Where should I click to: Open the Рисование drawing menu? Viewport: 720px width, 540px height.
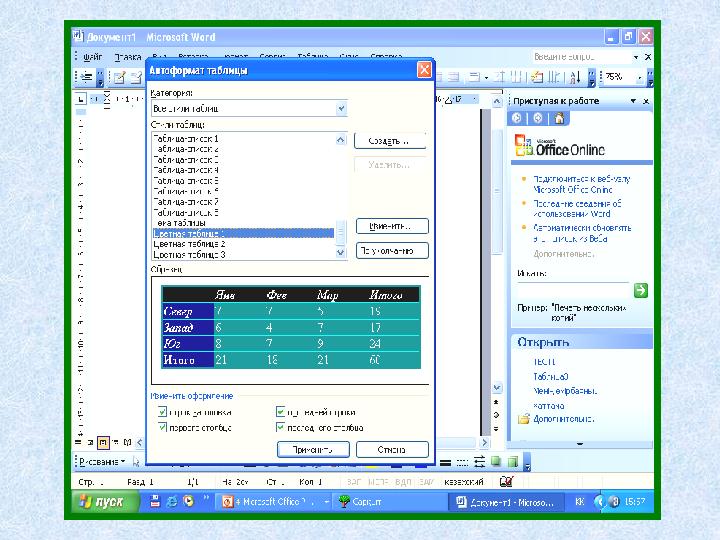(x=101, y=461)
